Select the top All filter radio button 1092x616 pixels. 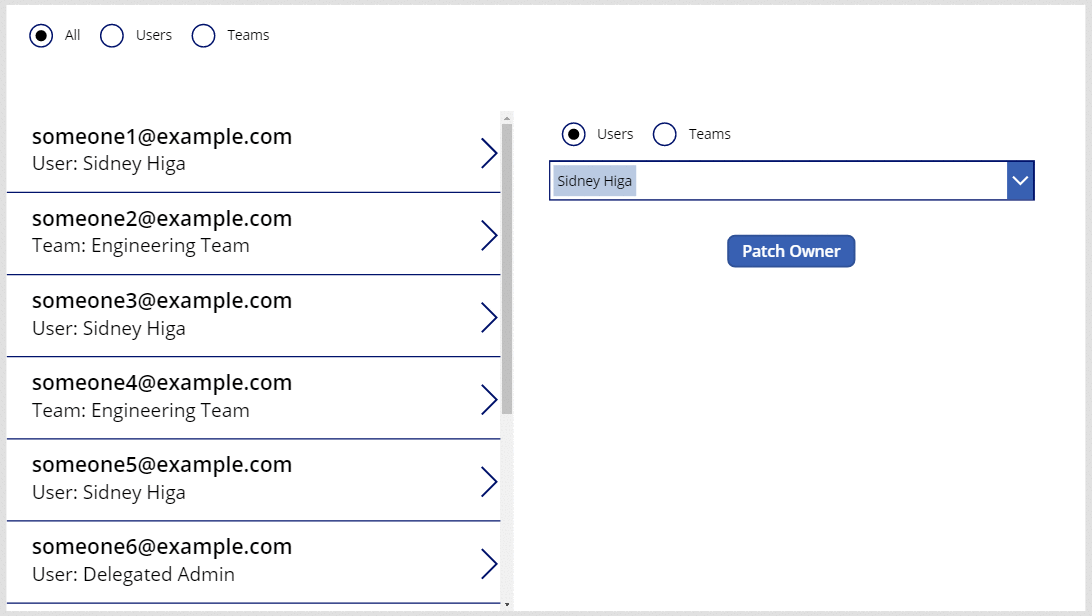click(x=42, y=36)
